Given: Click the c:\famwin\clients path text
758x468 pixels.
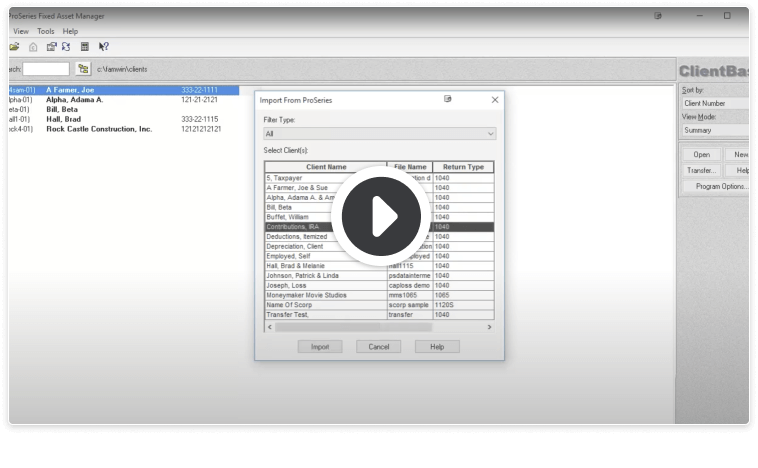Looking at the screenshot, I should (x=122, y=70).
